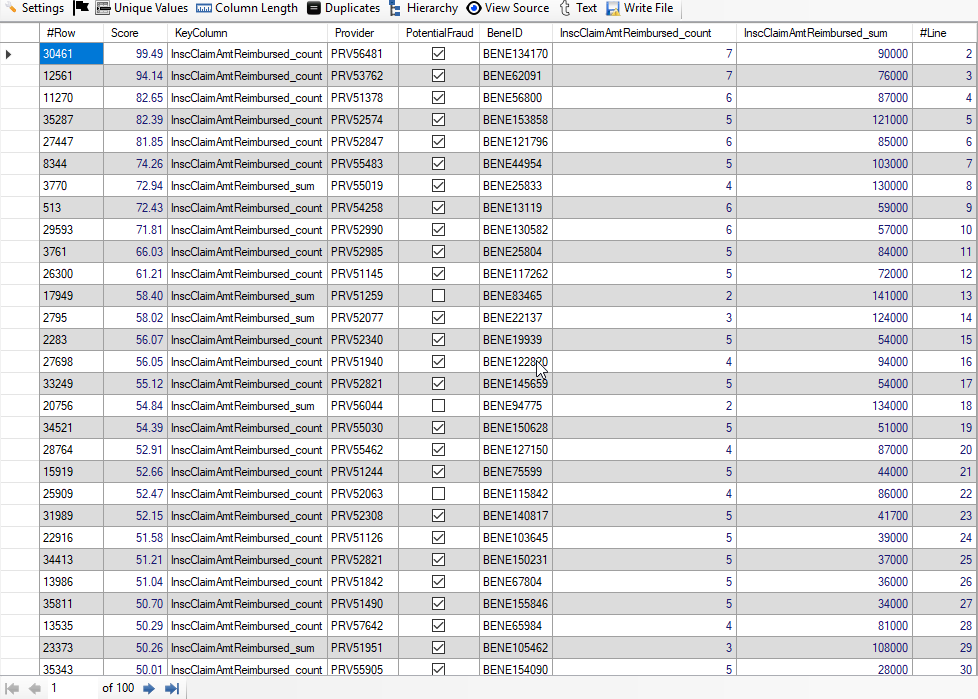Open the Column Length tool
Viewport: 978px width, 699px height.
coord(247,8)
